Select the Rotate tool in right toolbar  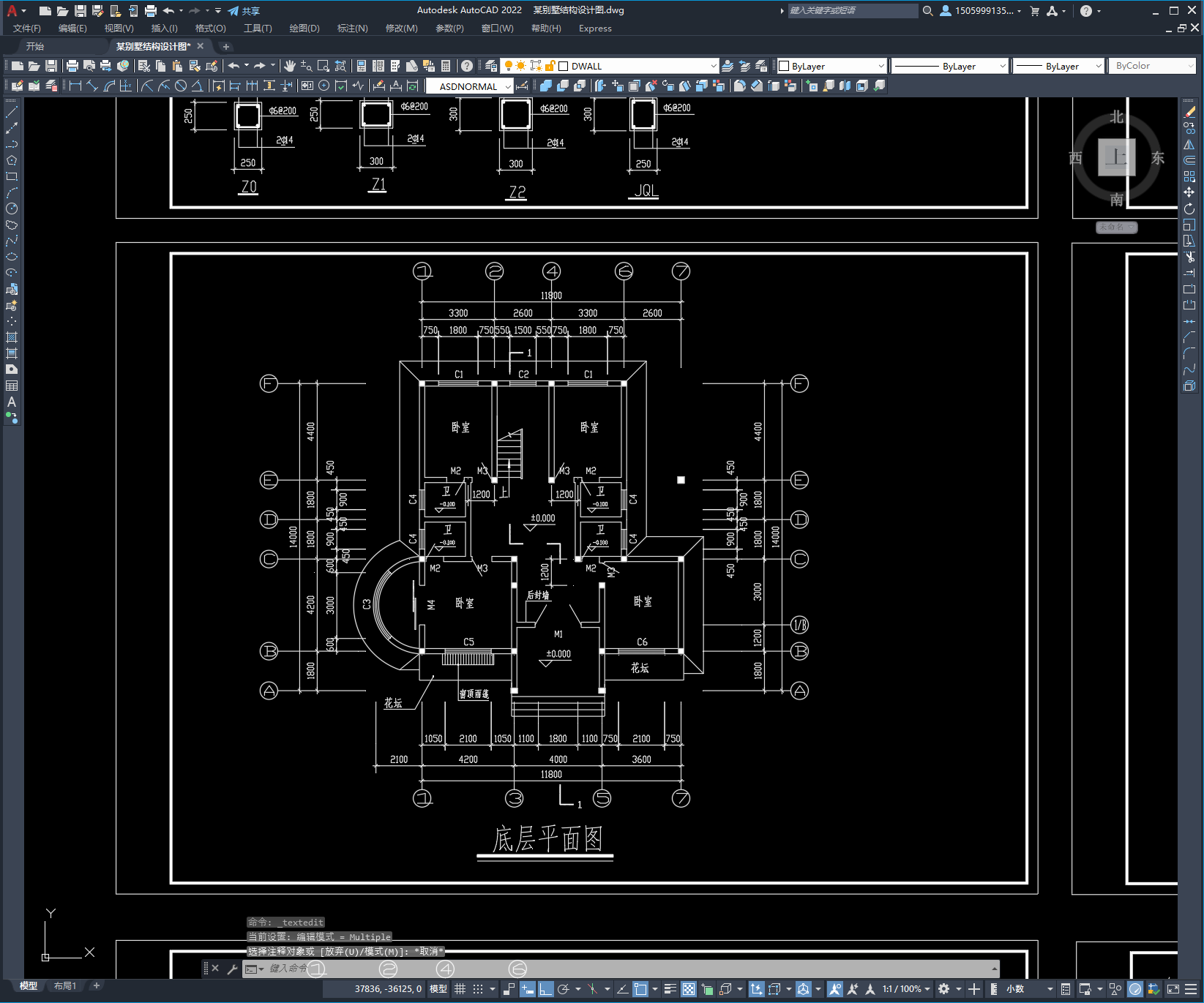1189,209
